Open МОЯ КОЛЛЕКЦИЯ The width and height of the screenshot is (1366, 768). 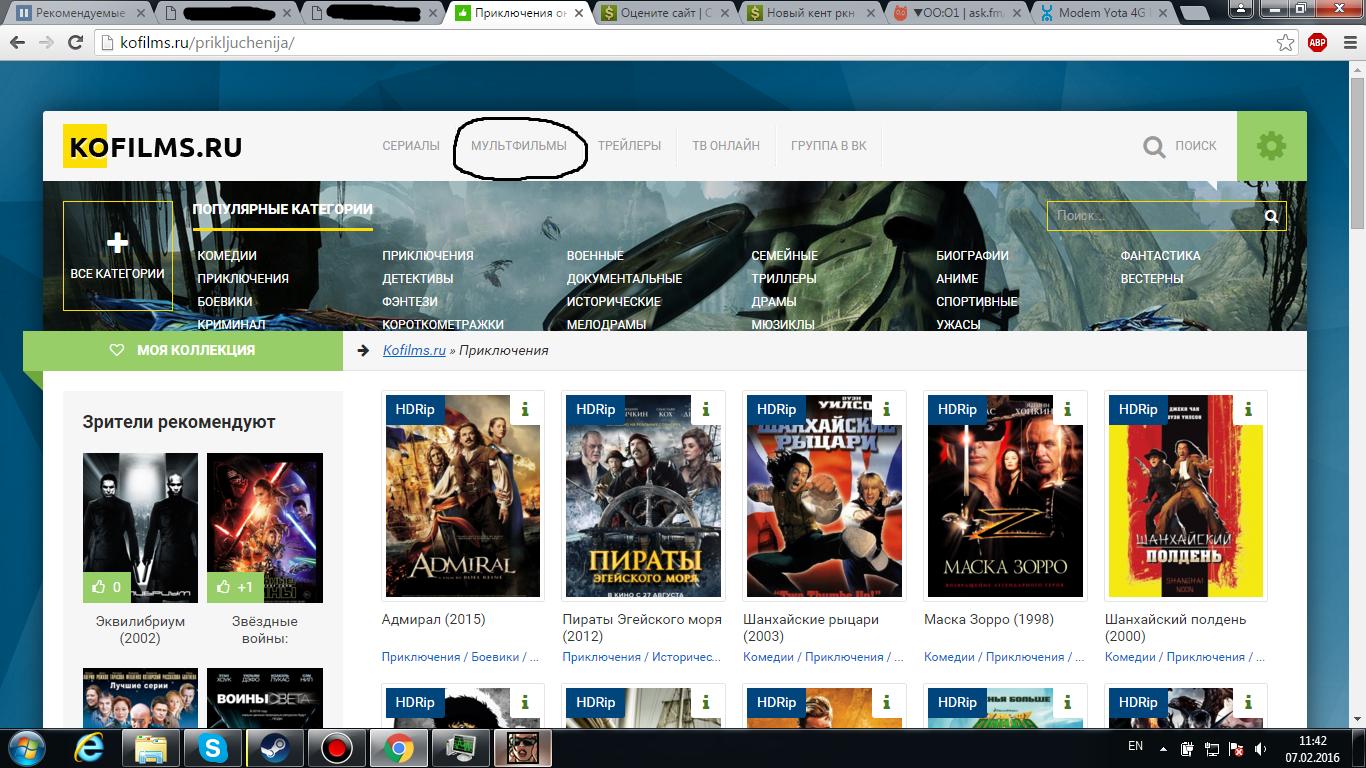183,351
